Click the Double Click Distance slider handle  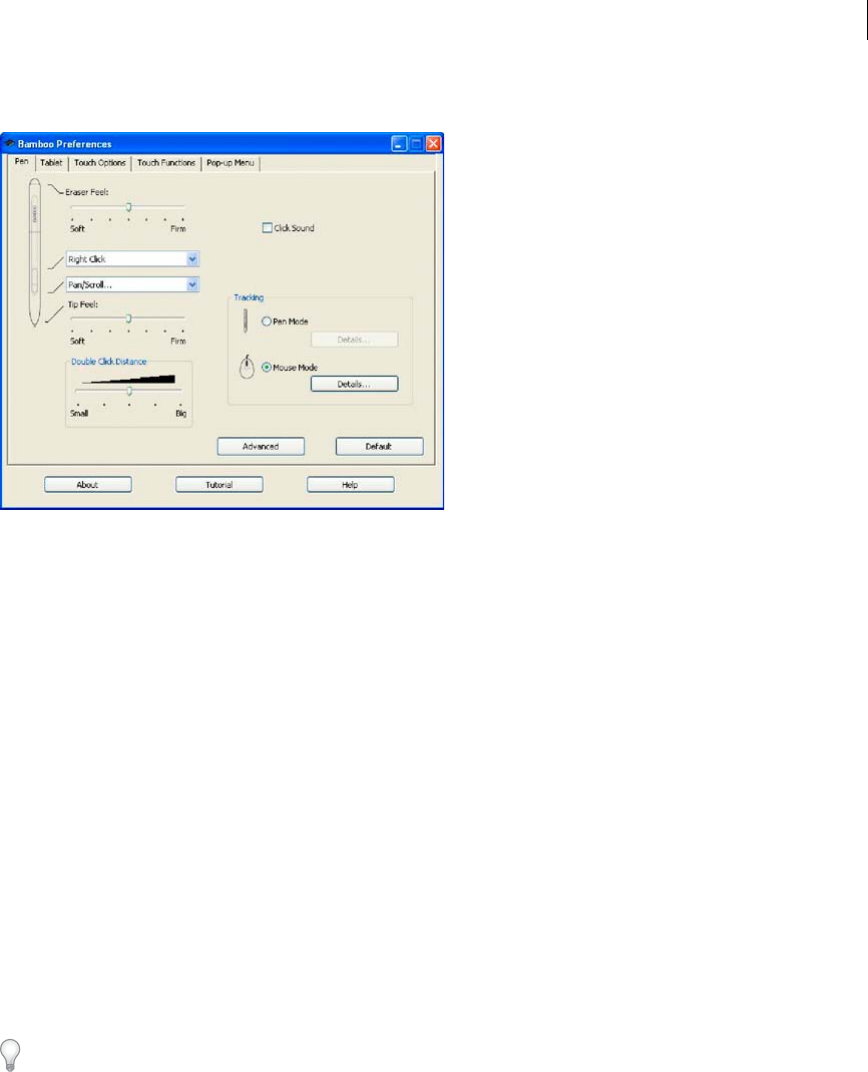[x=129, y=391]
